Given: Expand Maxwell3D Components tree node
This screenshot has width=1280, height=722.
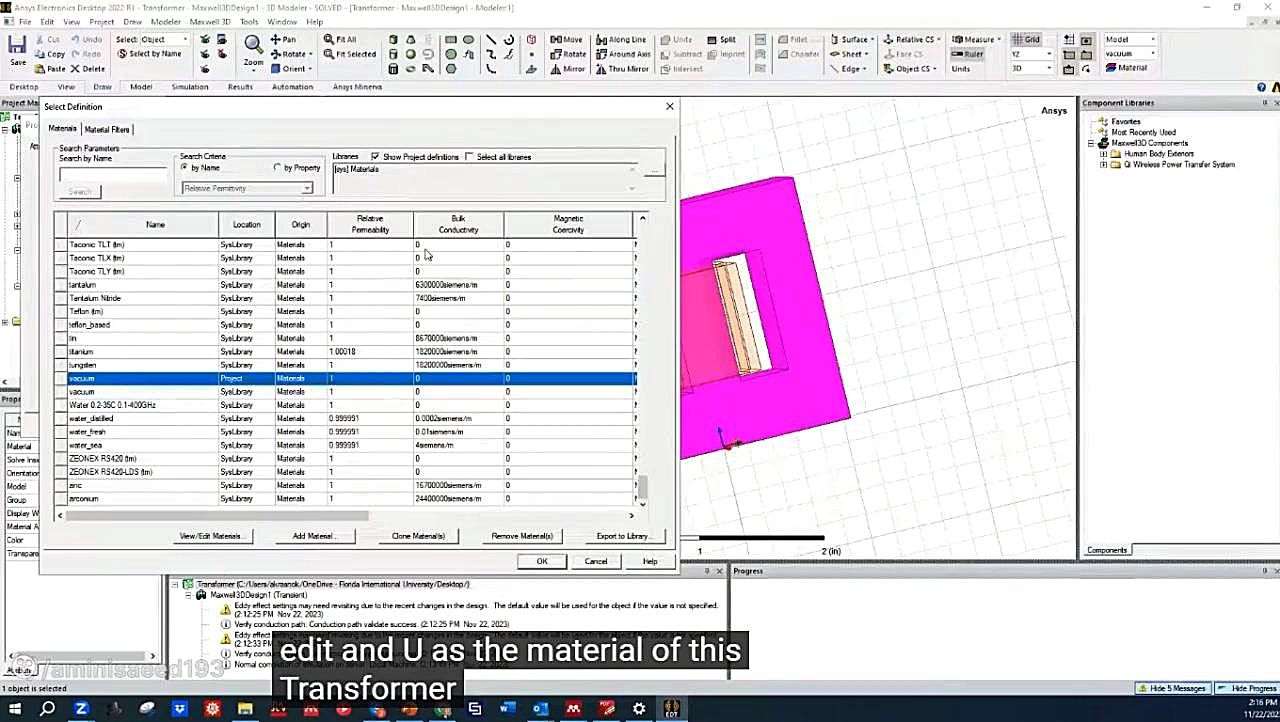Looking at the screenshot, I should pyautogui.click(x=1092, y=143).
